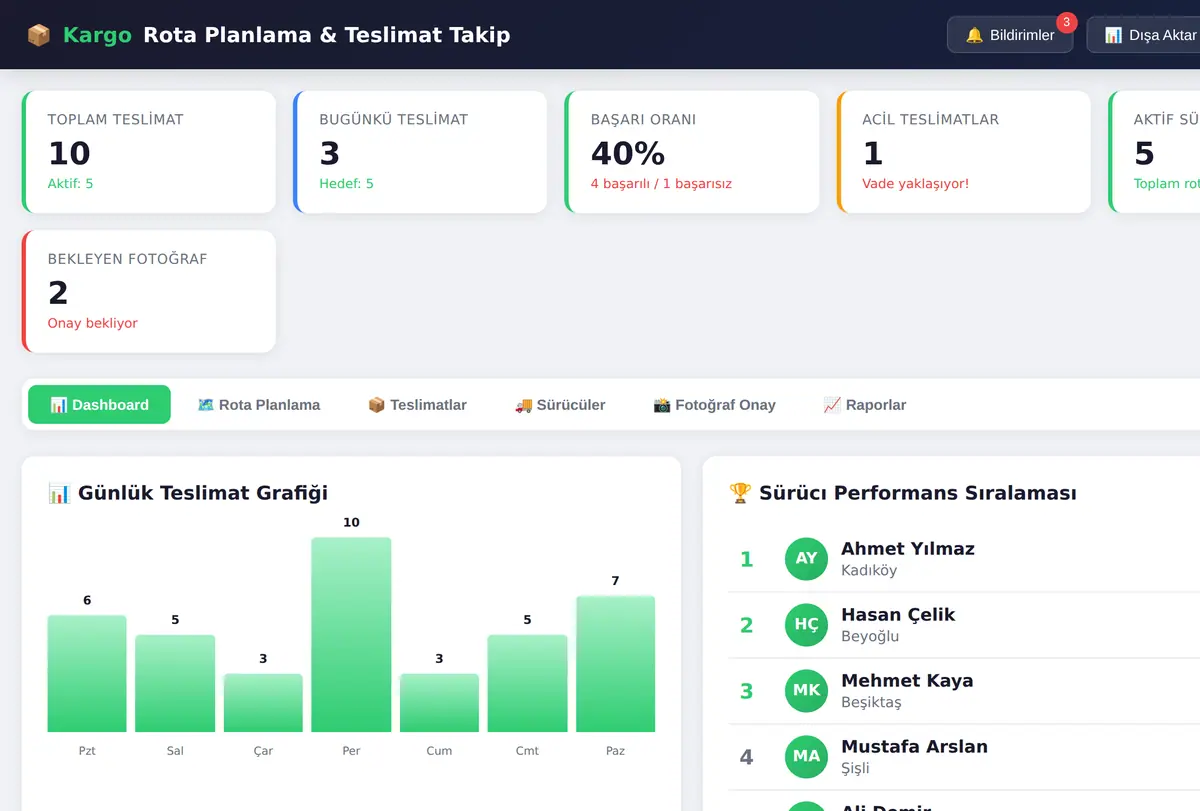
Task: Click the "4 başarılı / 1 başarısız" text
Action: coord(661,184)
